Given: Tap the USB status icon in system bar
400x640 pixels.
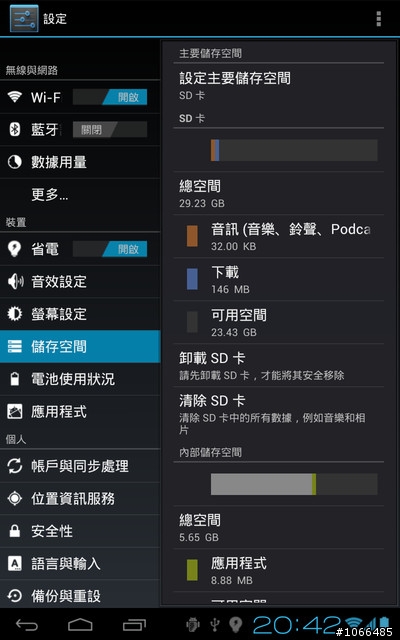Looking at the screenshot, I should 215,624.
